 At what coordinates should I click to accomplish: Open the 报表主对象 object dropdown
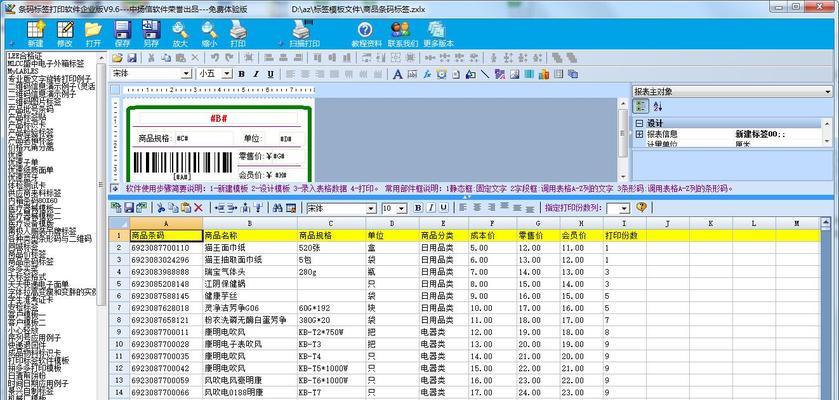click(x=828, y=91)
